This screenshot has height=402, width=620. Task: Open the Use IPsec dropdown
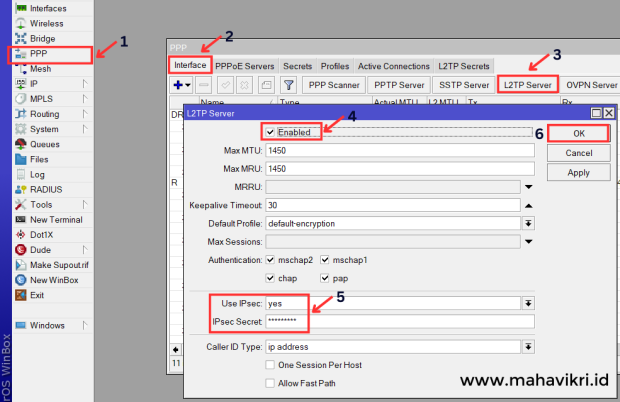pos(527,303)
